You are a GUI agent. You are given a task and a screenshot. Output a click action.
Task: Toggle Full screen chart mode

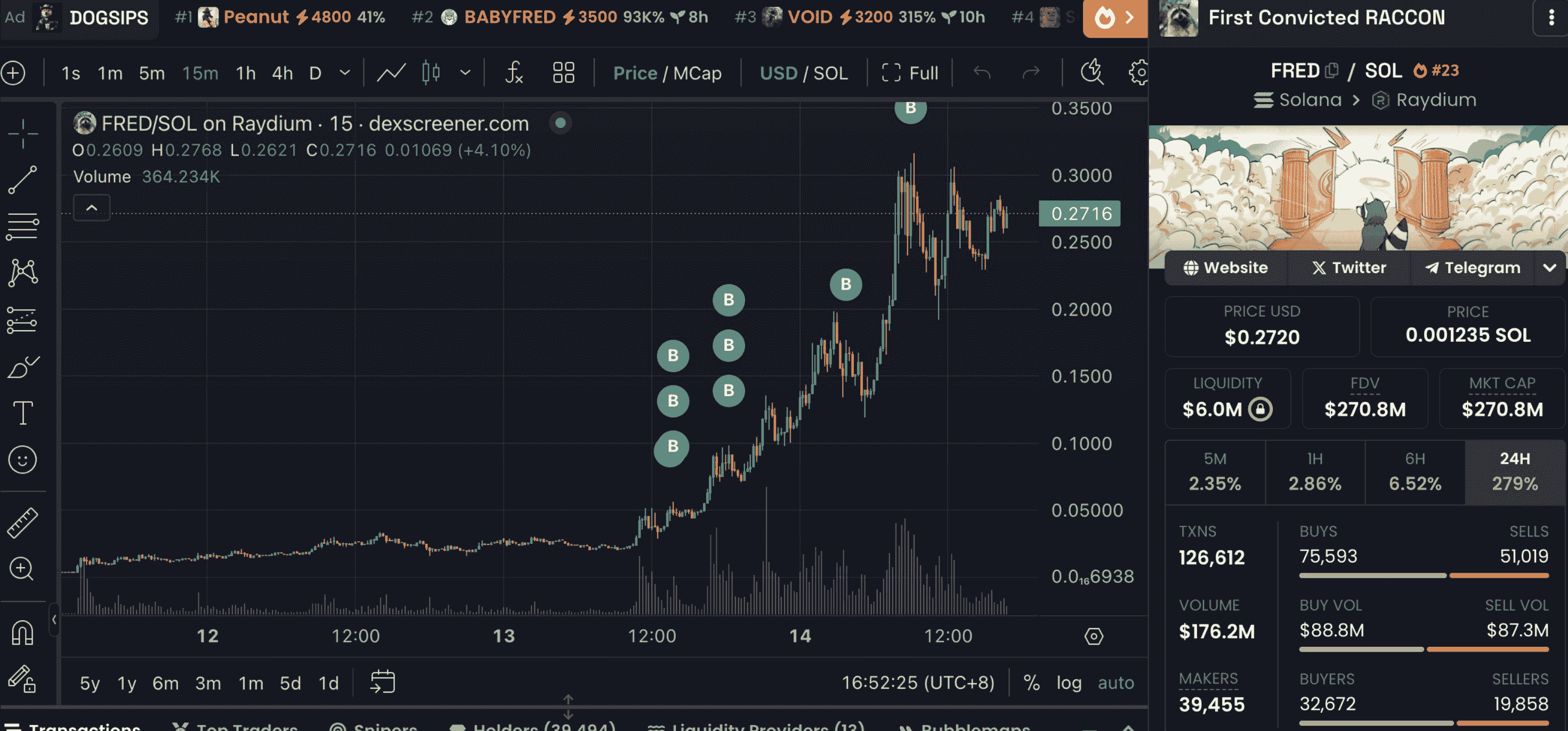[910, 73]
